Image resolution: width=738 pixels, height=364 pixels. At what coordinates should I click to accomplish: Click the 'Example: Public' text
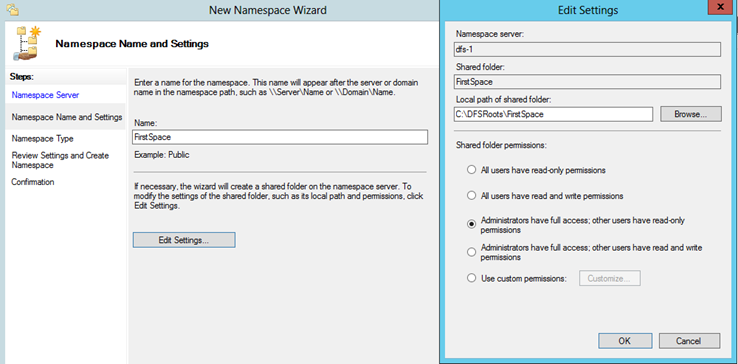click(162, 154)
